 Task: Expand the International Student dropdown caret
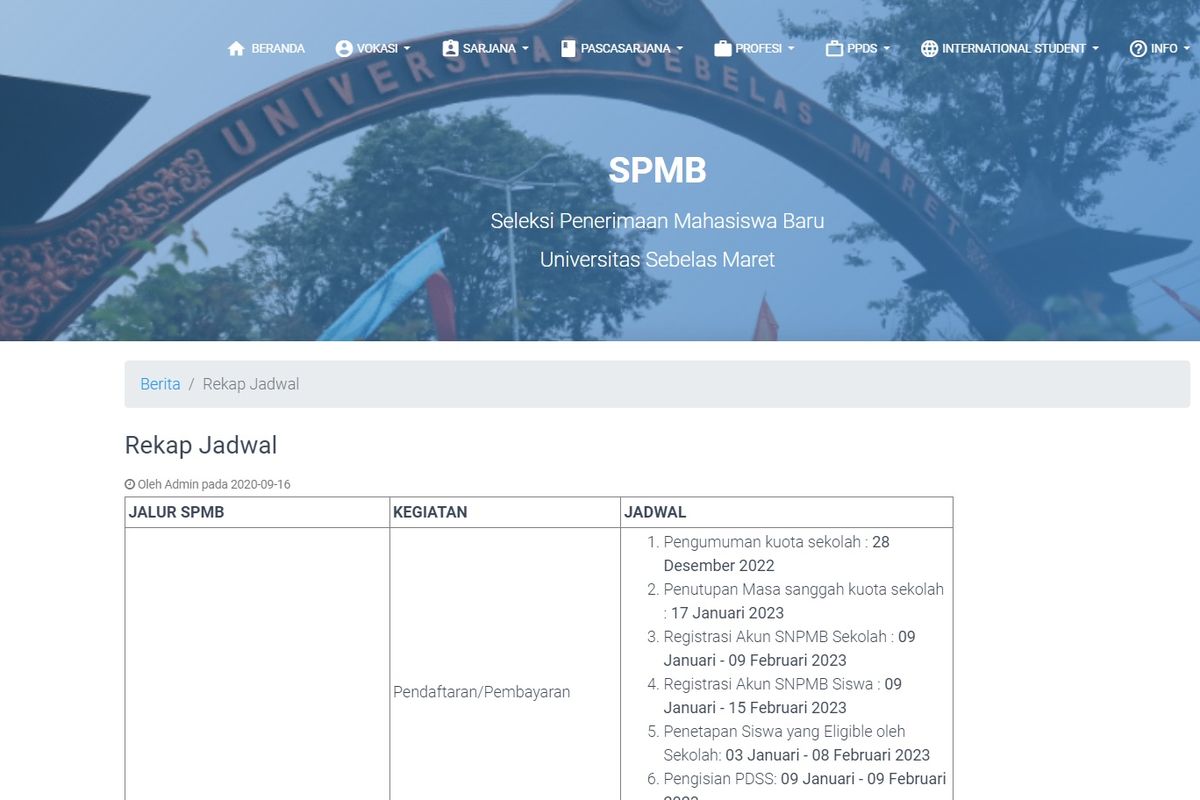(1095, 48)
